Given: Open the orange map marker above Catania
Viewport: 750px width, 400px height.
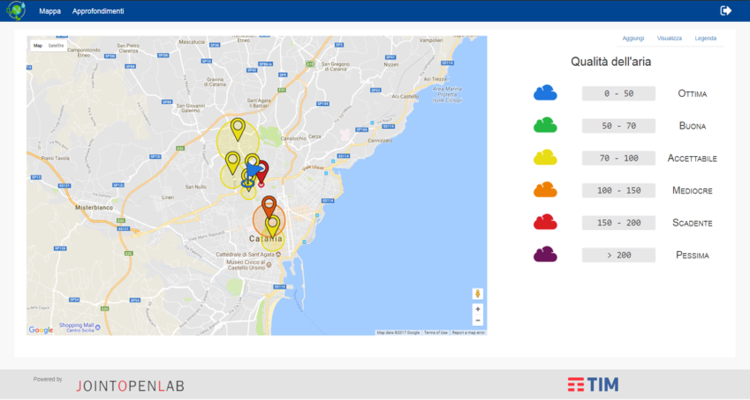Looking at the screenshot, I should (268, 205).
